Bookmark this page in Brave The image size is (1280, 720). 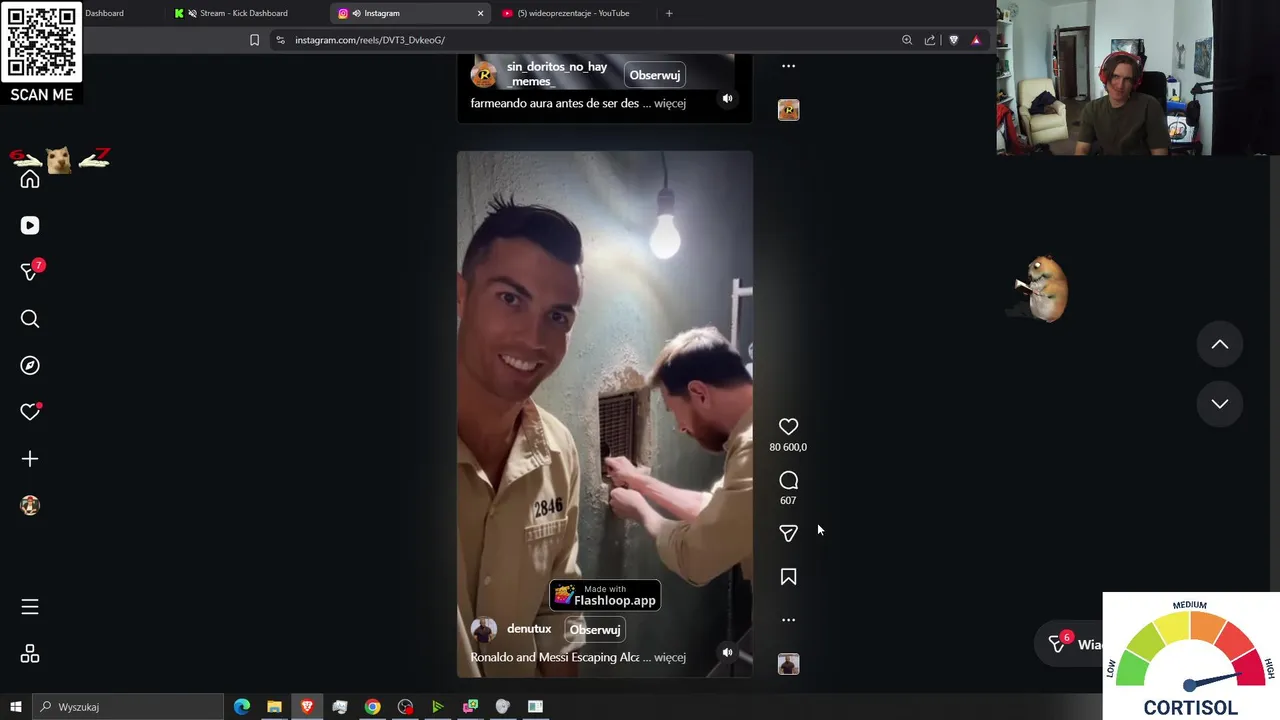pyautogui.click(x=254, y=40)
